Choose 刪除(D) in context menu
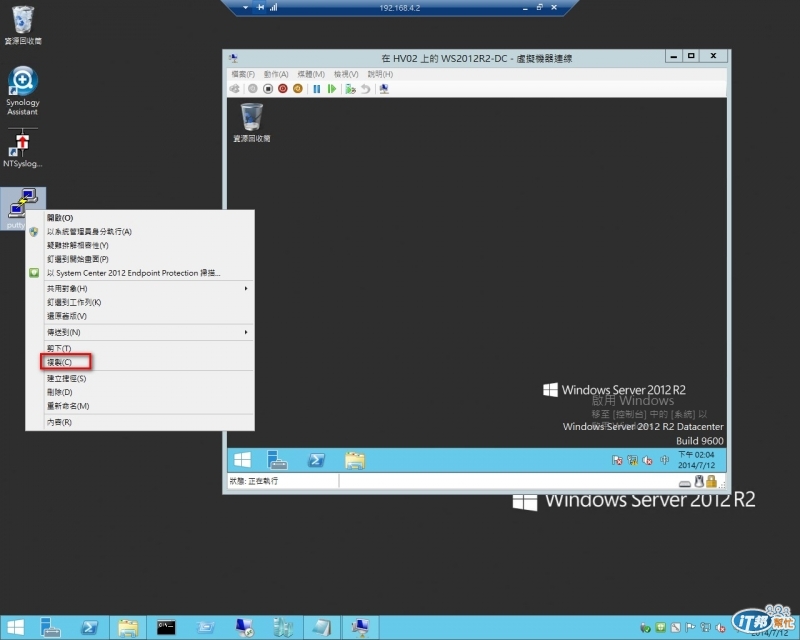 [x=140, y=392]
